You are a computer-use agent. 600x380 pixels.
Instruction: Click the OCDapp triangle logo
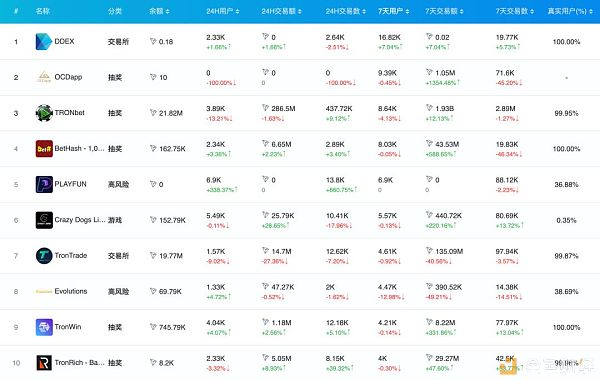click(44, 77)
